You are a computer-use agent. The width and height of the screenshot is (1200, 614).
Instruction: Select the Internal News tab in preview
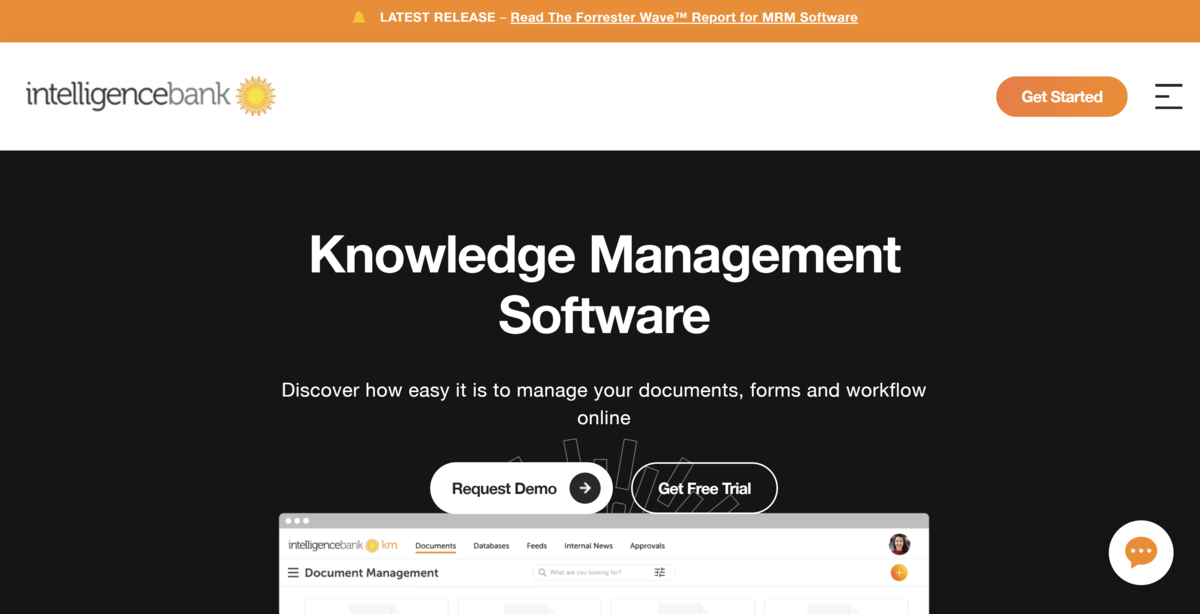click(589, 546)
